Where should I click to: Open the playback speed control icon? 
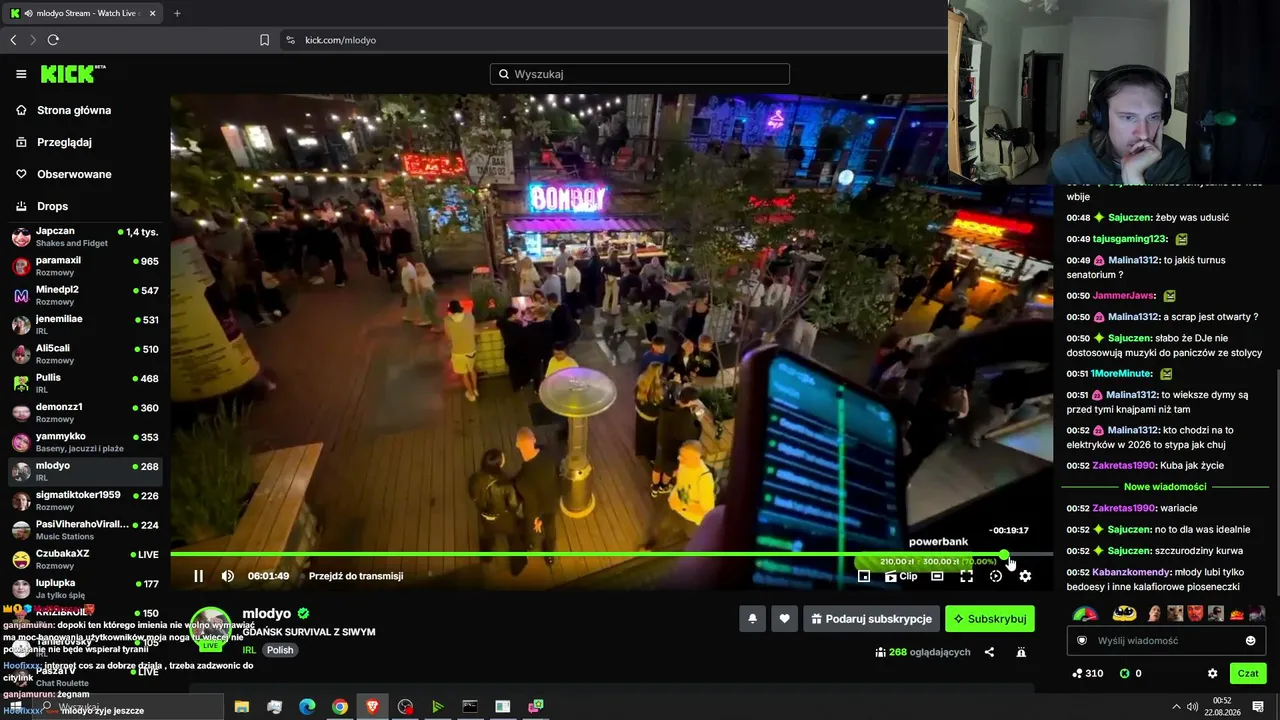996,576
